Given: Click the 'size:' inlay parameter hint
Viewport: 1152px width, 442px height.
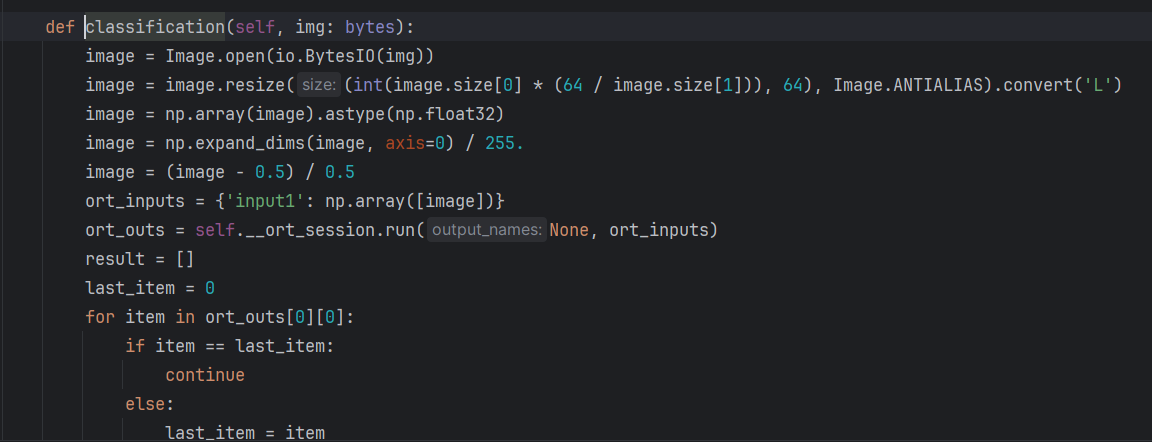Looking at the screenshot, I should tap(319, 86).
